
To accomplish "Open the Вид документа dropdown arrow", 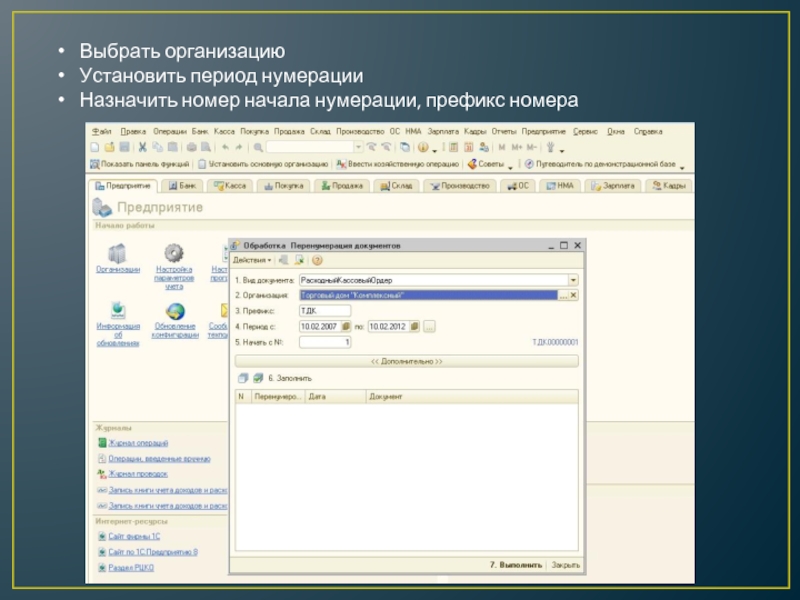I will [x=573, y=280].
